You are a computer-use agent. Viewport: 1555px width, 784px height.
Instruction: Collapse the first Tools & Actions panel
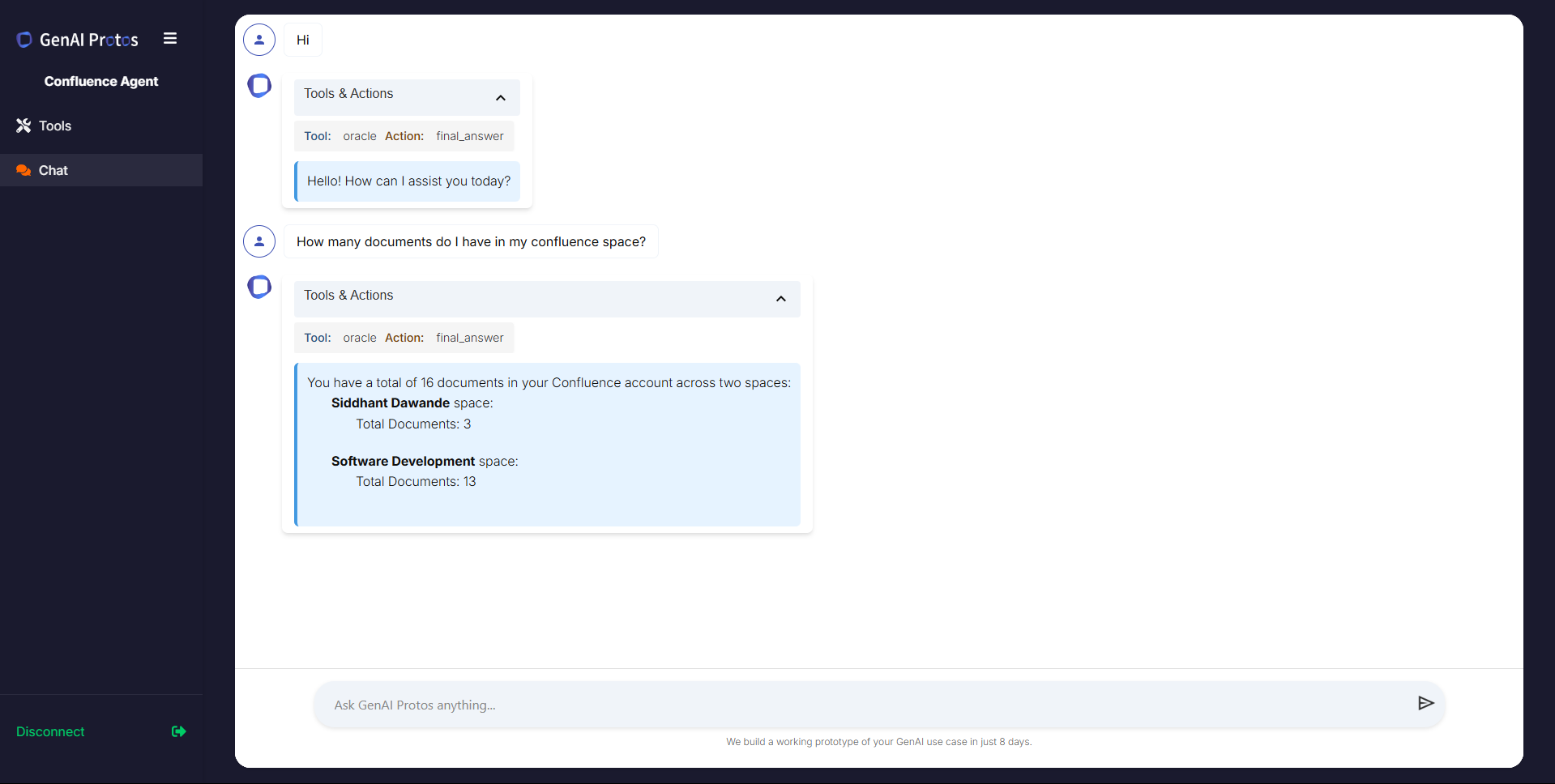501,97
